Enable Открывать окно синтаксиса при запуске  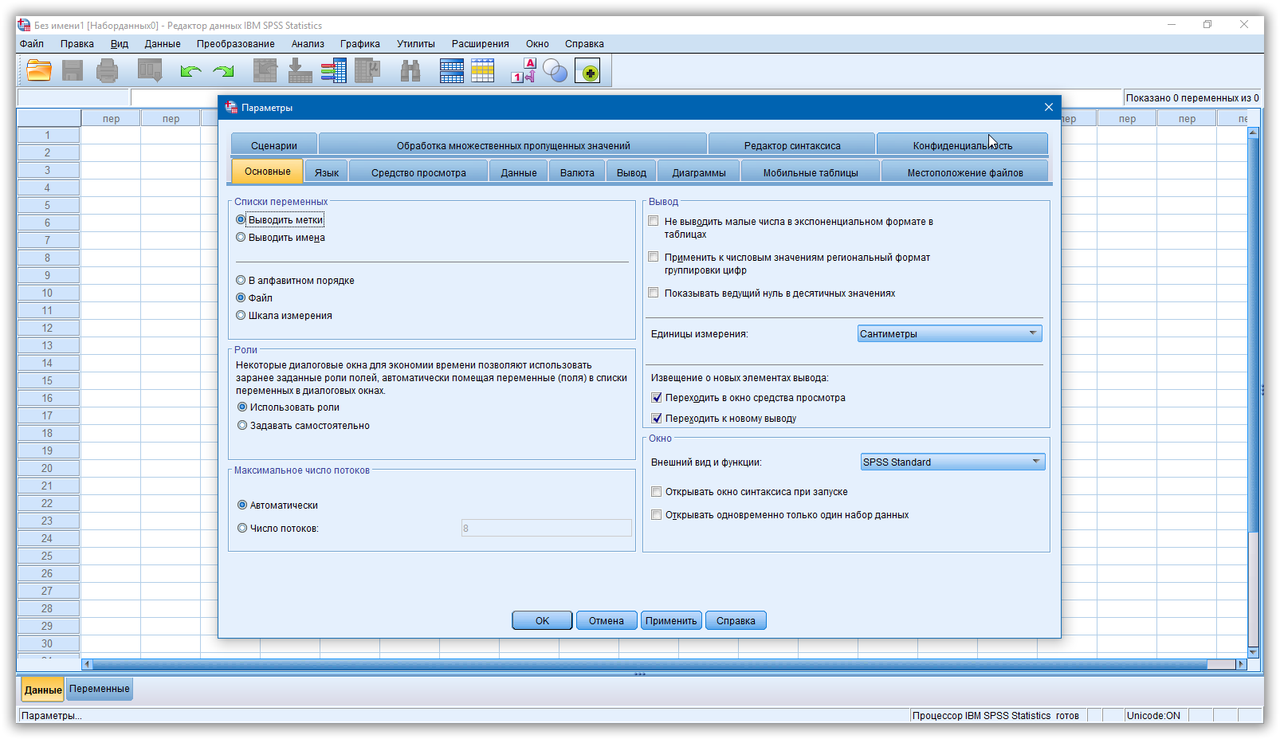[x=656, y=492]
